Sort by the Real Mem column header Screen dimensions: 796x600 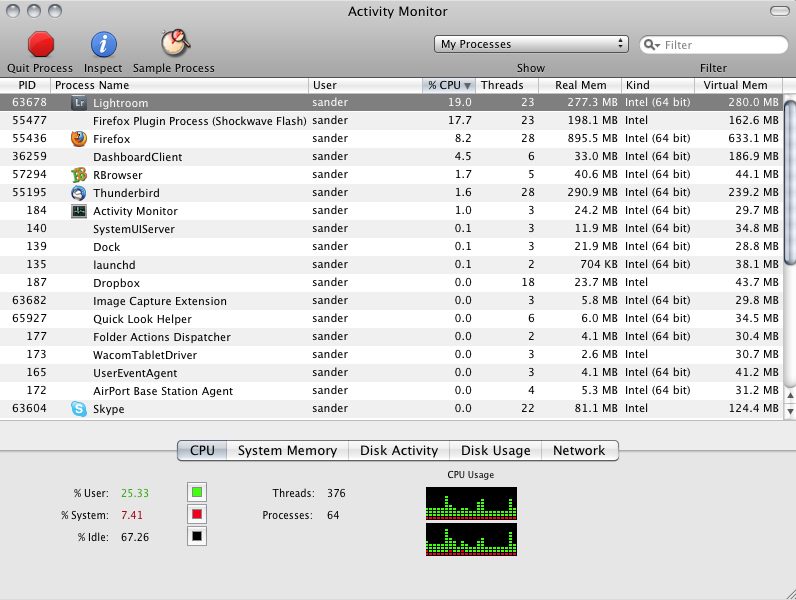[580, 85]
